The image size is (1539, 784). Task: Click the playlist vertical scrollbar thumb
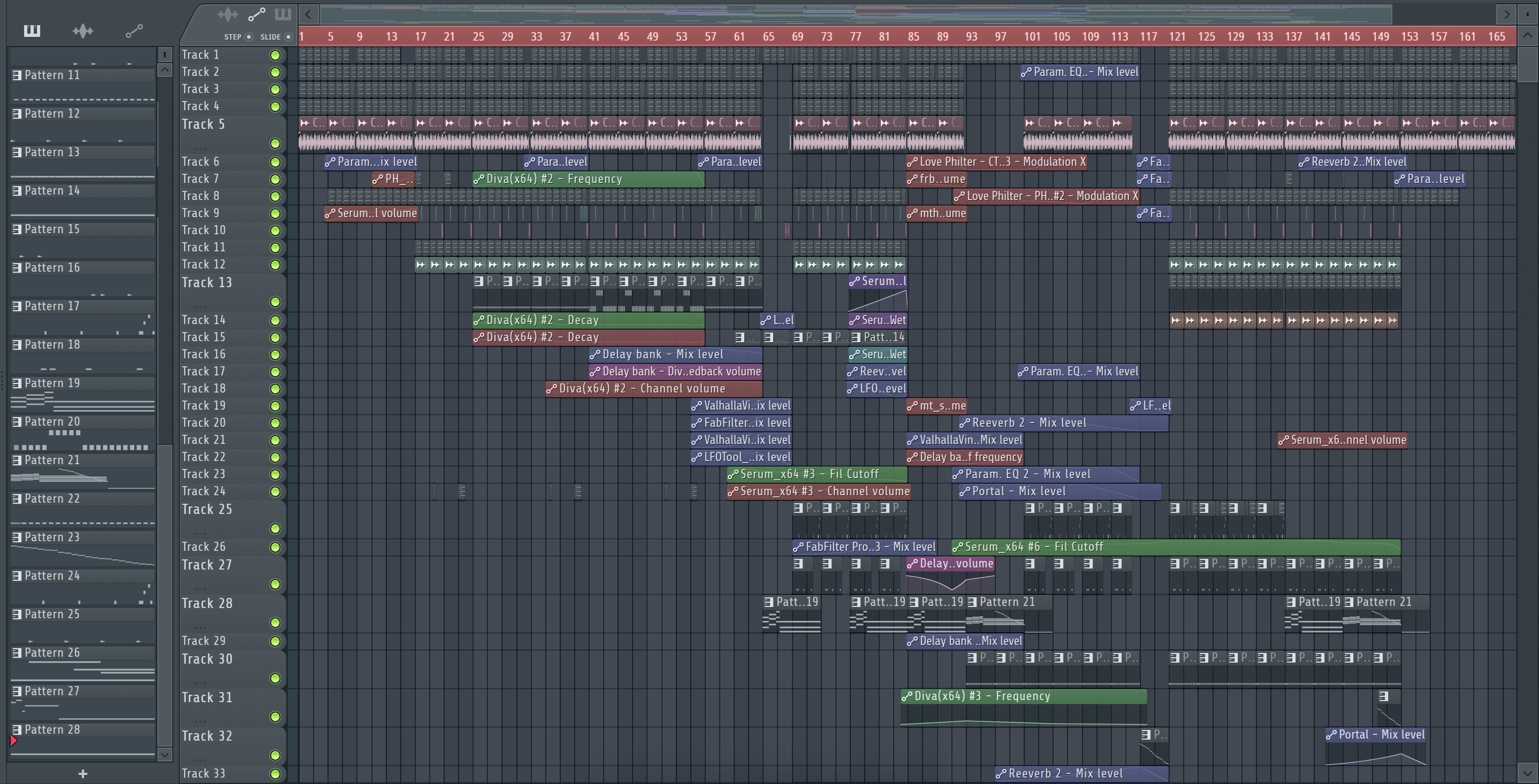[x=1528, y=64]
